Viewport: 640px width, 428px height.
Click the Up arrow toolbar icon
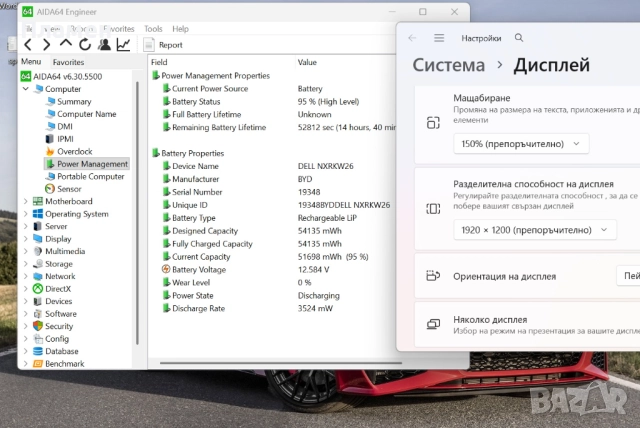[x=66, y=44]
